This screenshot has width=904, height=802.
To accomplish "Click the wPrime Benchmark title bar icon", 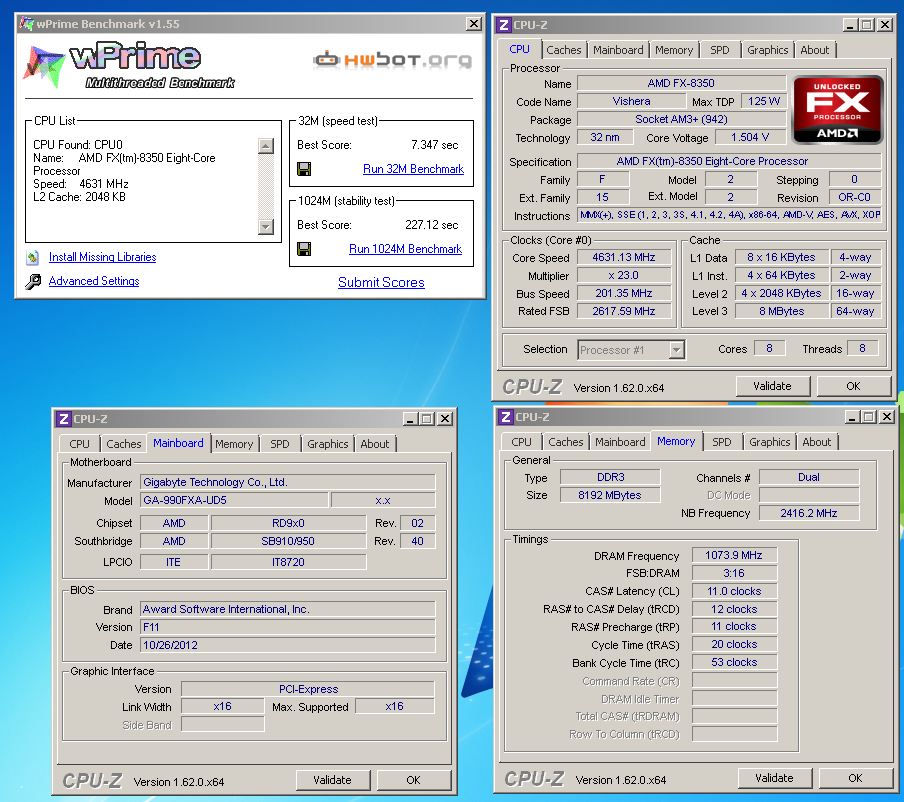I will [x=26, y=22].
